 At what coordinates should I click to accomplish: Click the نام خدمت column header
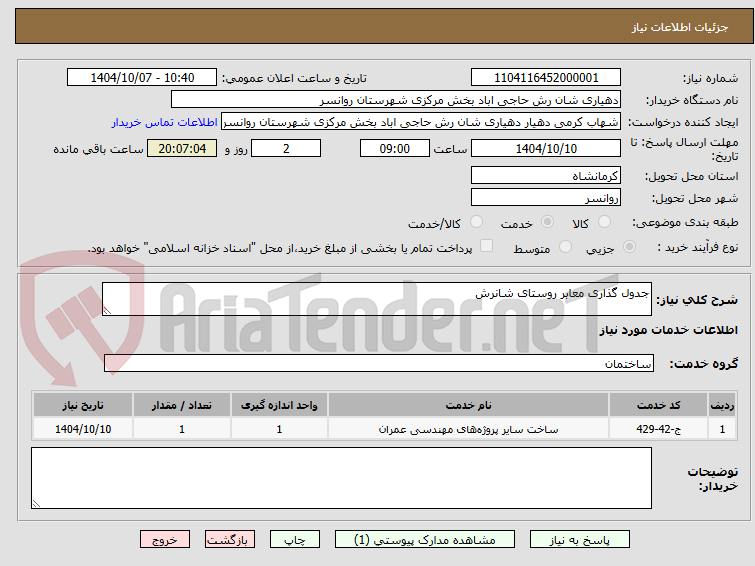(469, 405)
